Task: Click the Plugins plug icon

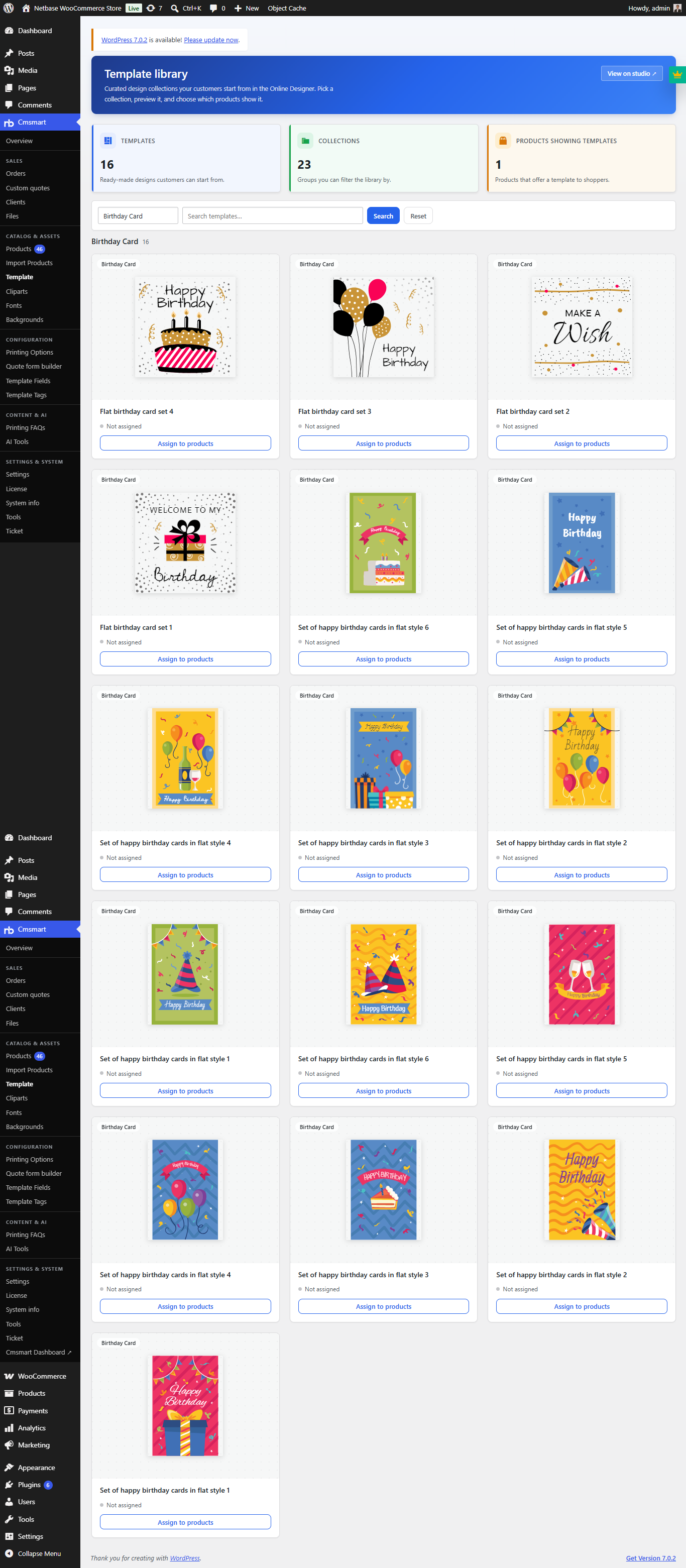Action: coord(9,1485)
